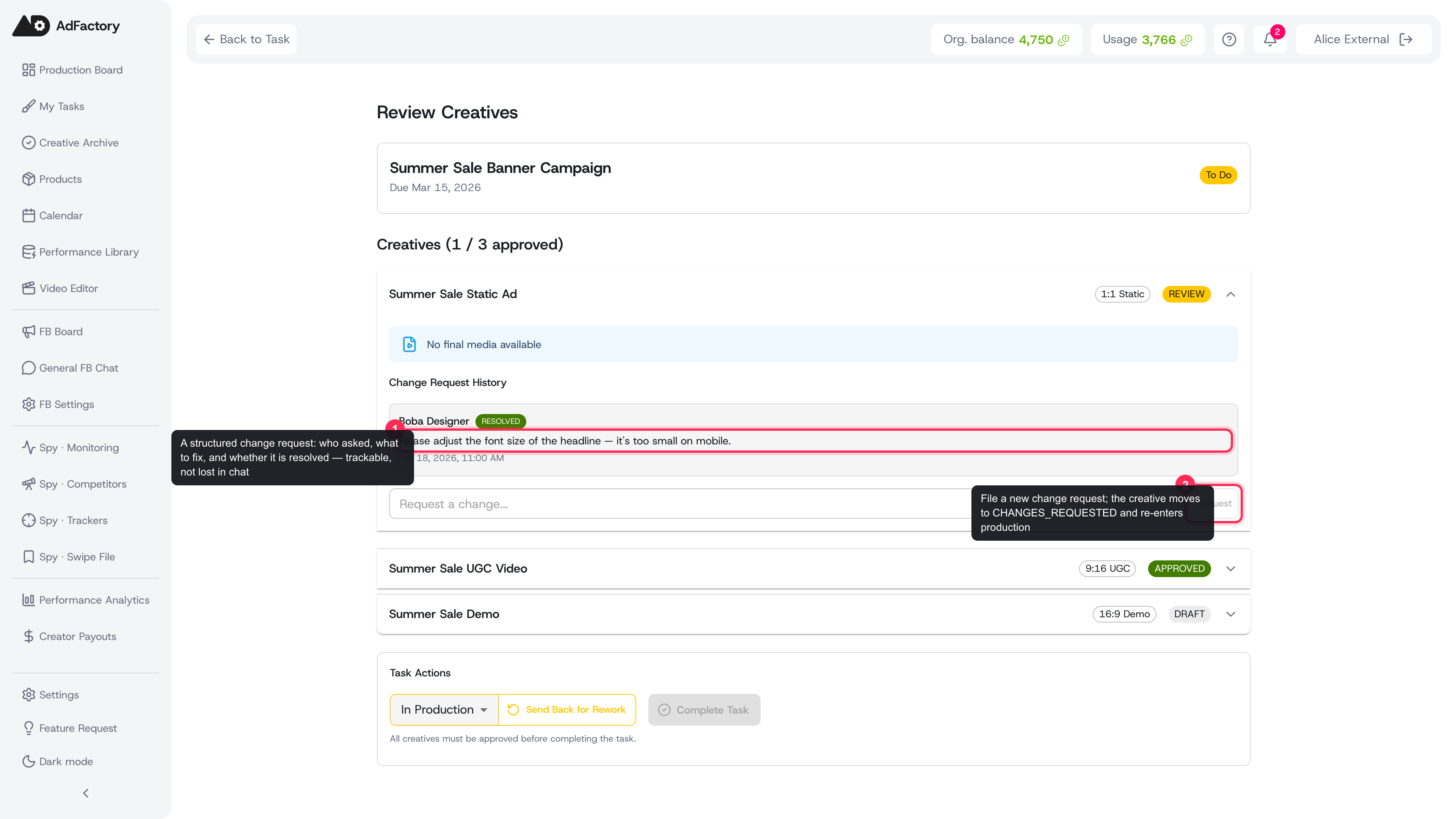Screen dimensions: 1456x819
Task: Click the Org. balance coins icon
Action: (1063, 40)
